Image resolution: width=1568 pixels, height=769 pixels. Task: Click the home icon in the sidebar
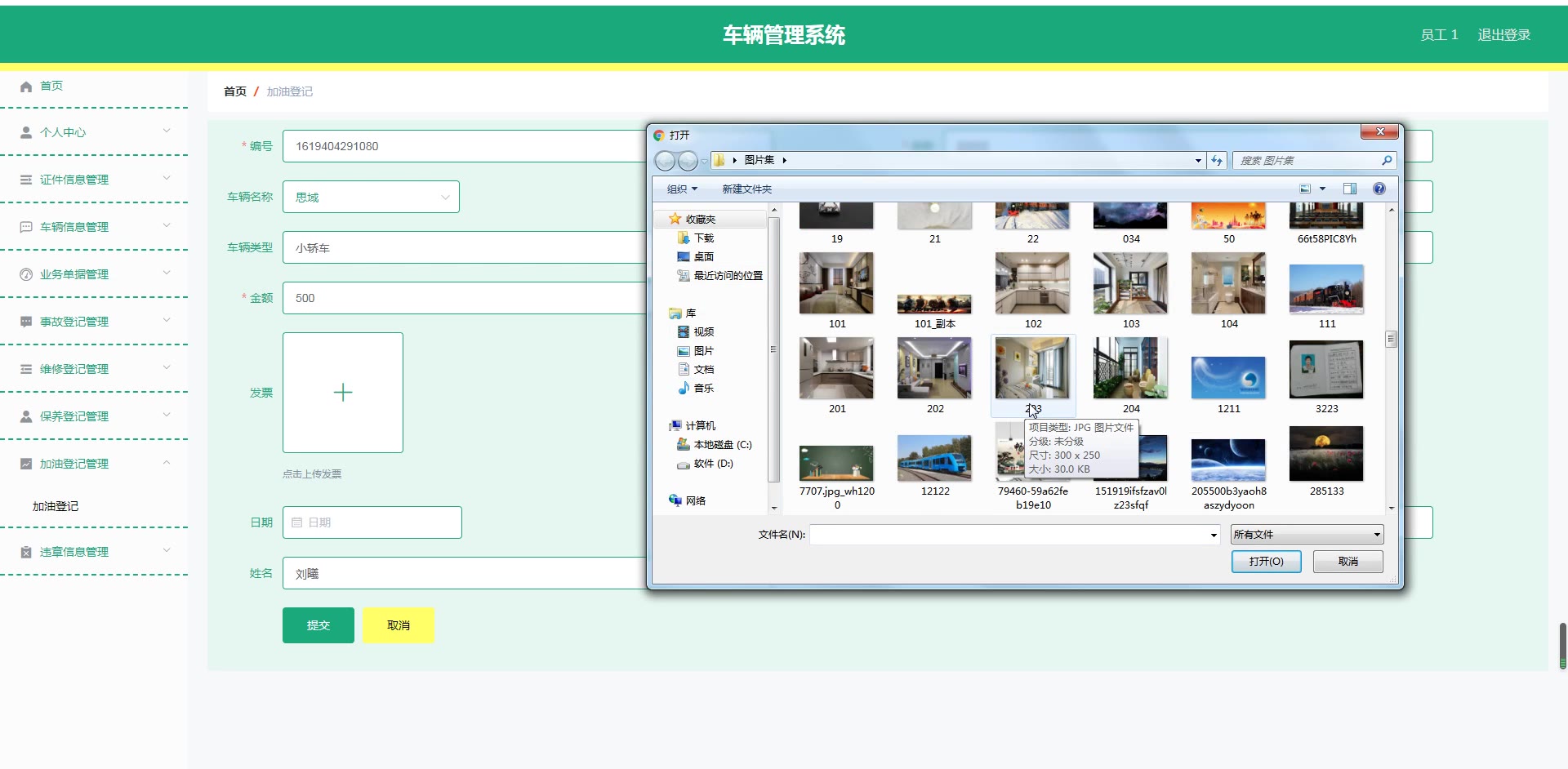pyautogui.click(x=26, y=87)
